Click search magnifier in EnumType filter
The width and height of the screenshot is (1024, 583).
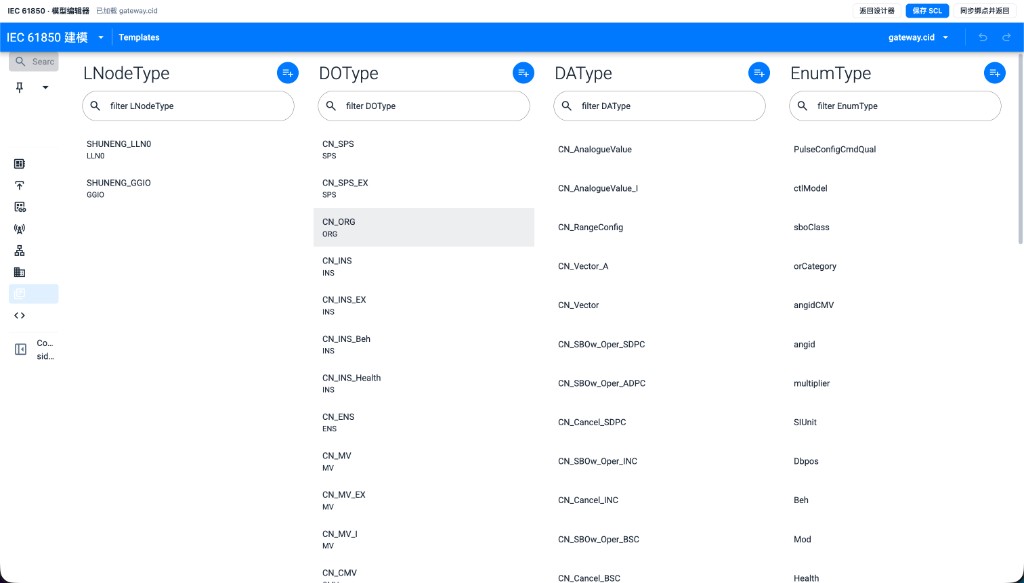tap(803, 106)
